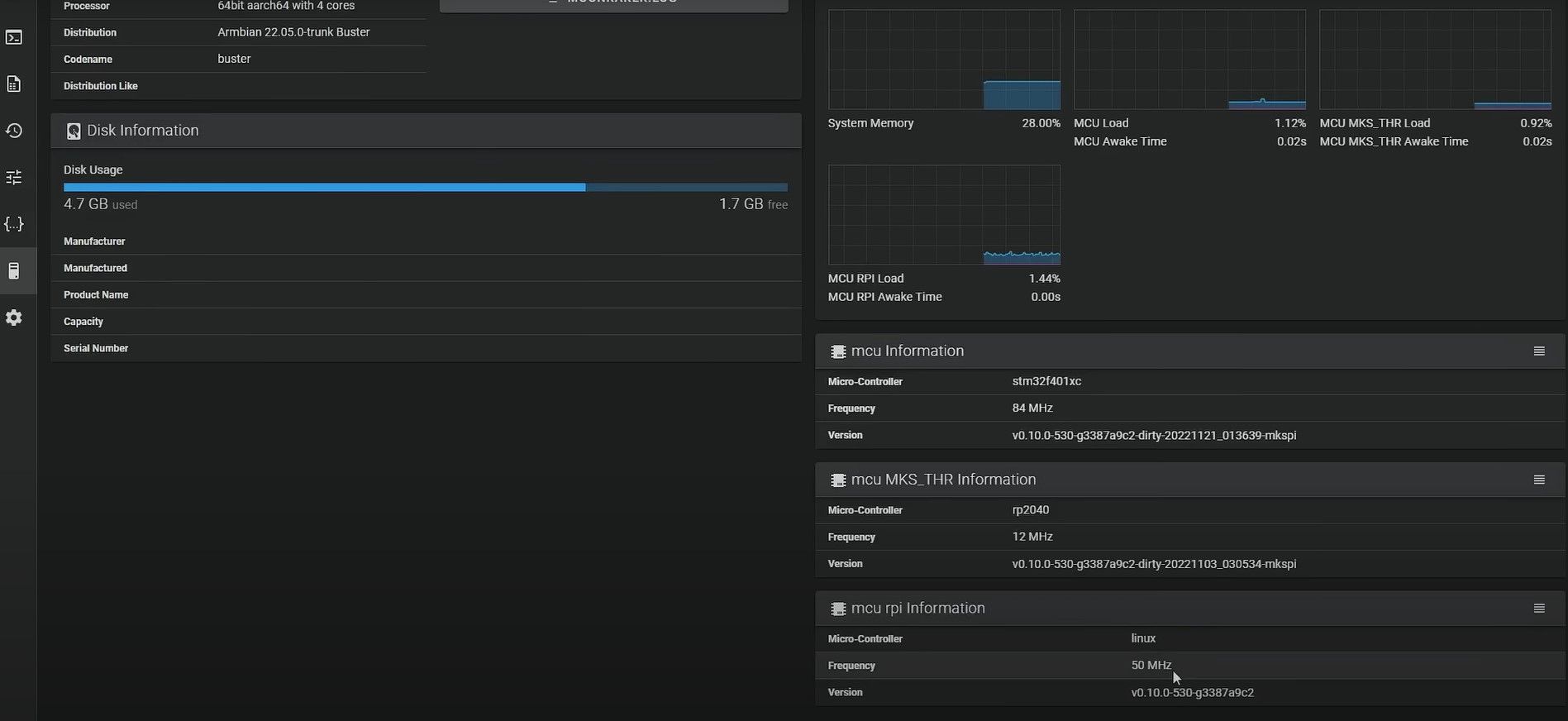Click the MCU MKS_THR Awake Time label

1394,141
